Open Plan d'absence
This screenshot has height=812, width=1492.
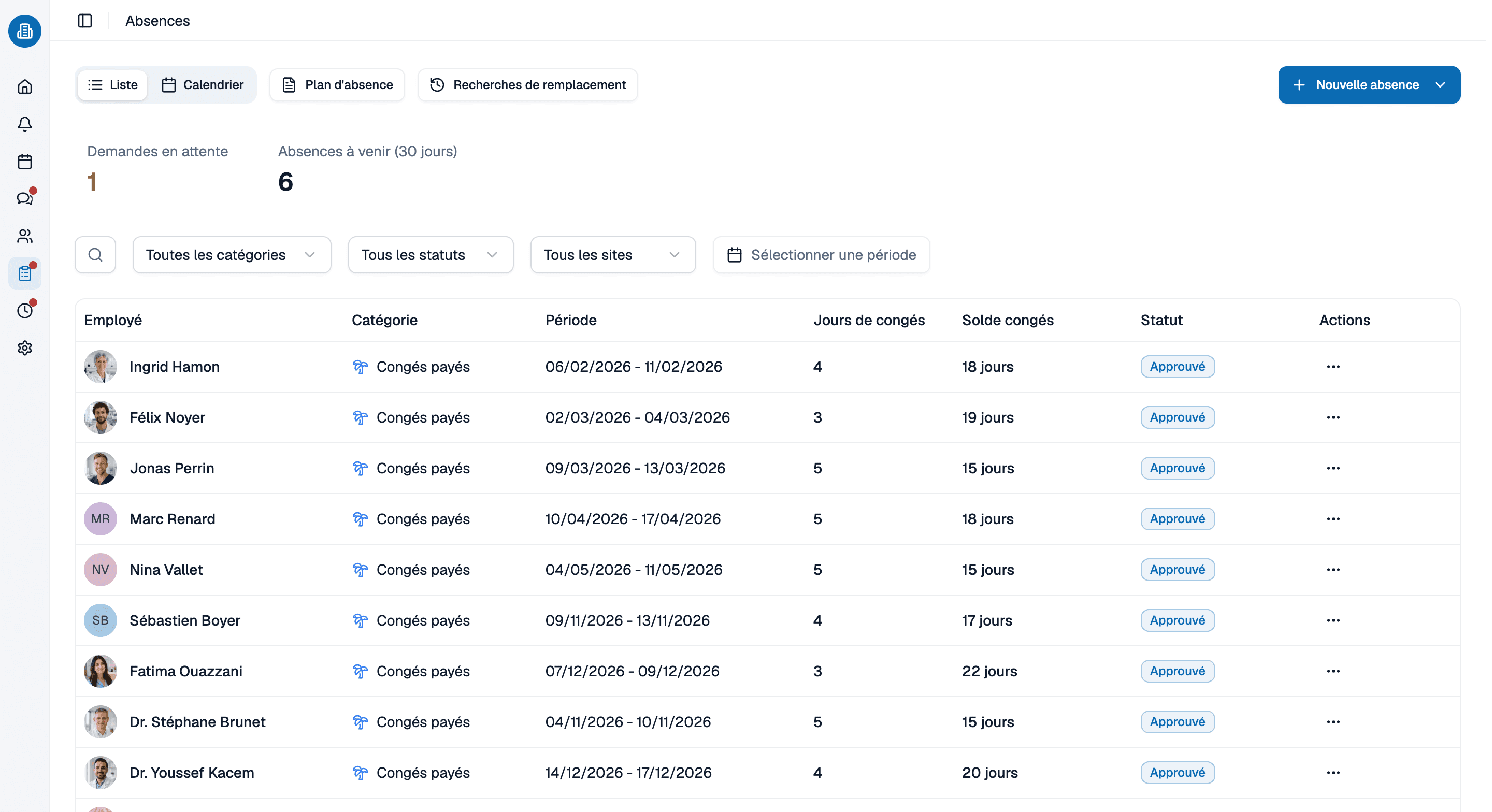click(337, 85)
